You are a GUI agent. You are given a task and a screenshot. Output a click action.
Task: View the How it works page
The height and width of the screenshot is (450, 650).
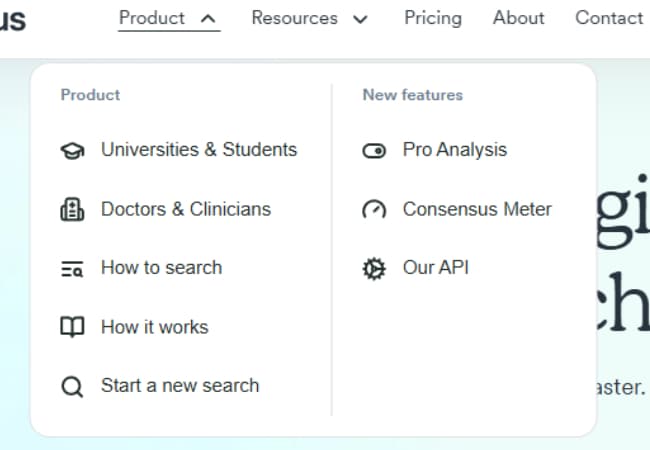coord(155,327)
